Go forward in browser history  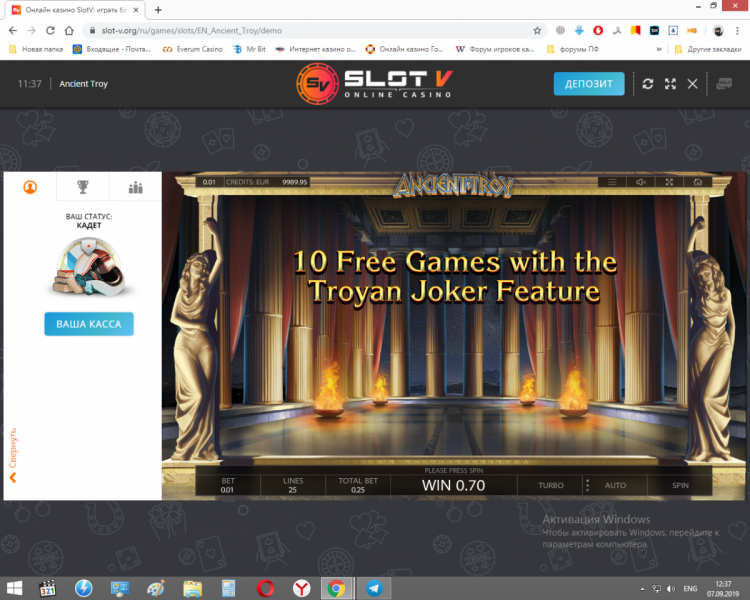coord(32,31)
